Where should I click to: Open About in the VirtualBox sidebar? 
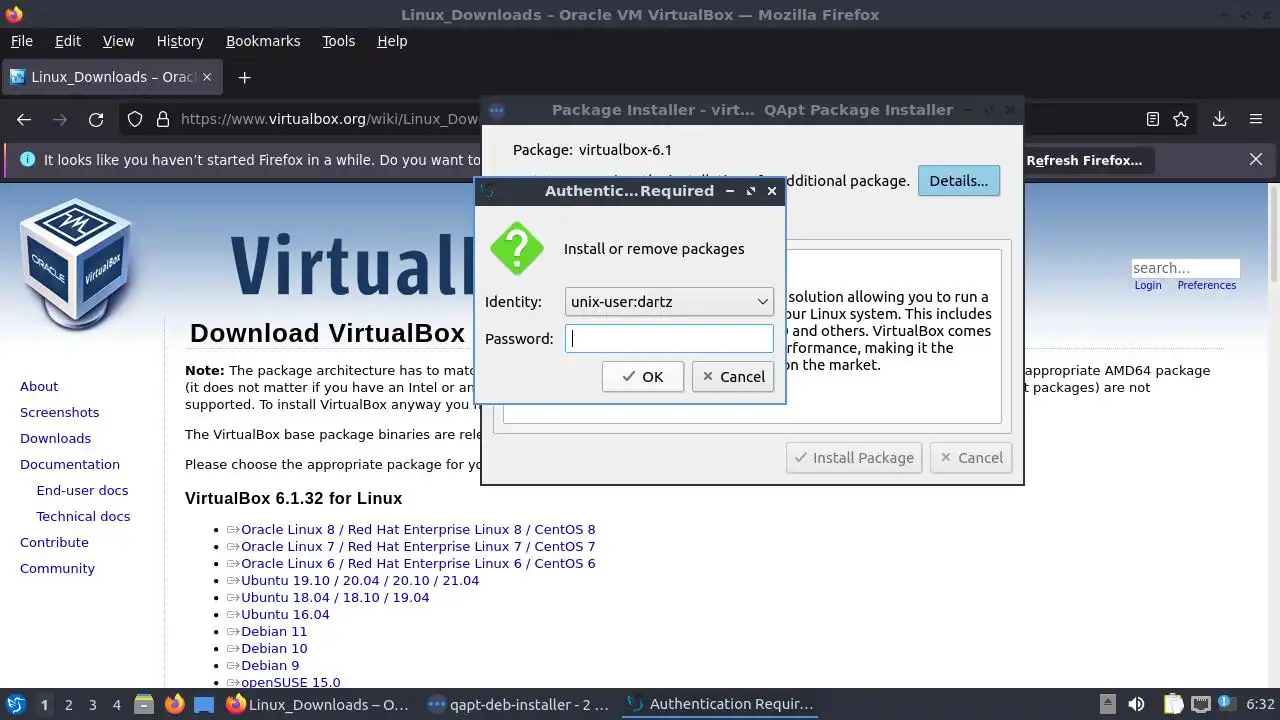(x=39, y=386)
